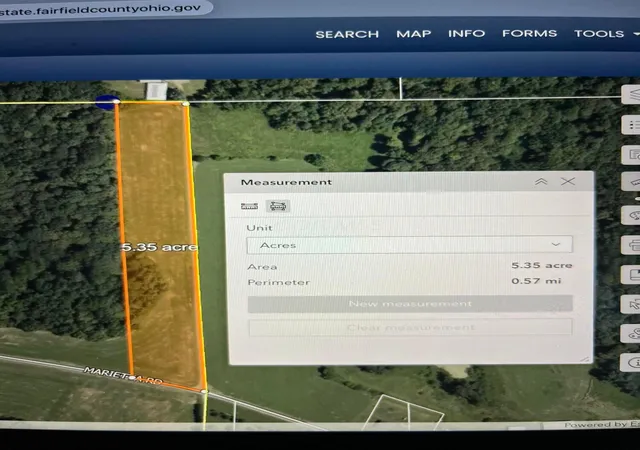Click the print tool in map sidebar
The height and width of the screenshot is (450, 640).
coord(631,245)
